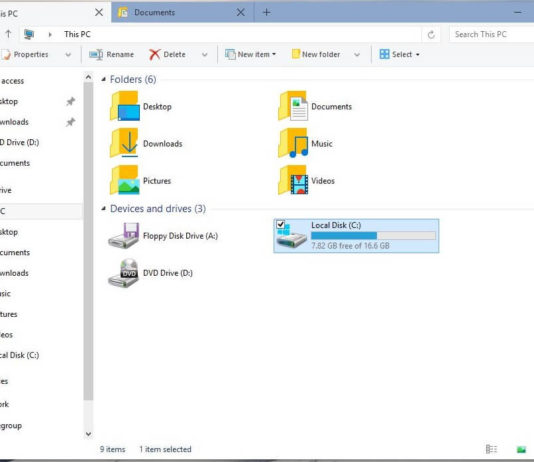The width and height of the screenshot is (534, 462).
Task: Collapse the Devices and drives (3) group
Action: (104, 208)
